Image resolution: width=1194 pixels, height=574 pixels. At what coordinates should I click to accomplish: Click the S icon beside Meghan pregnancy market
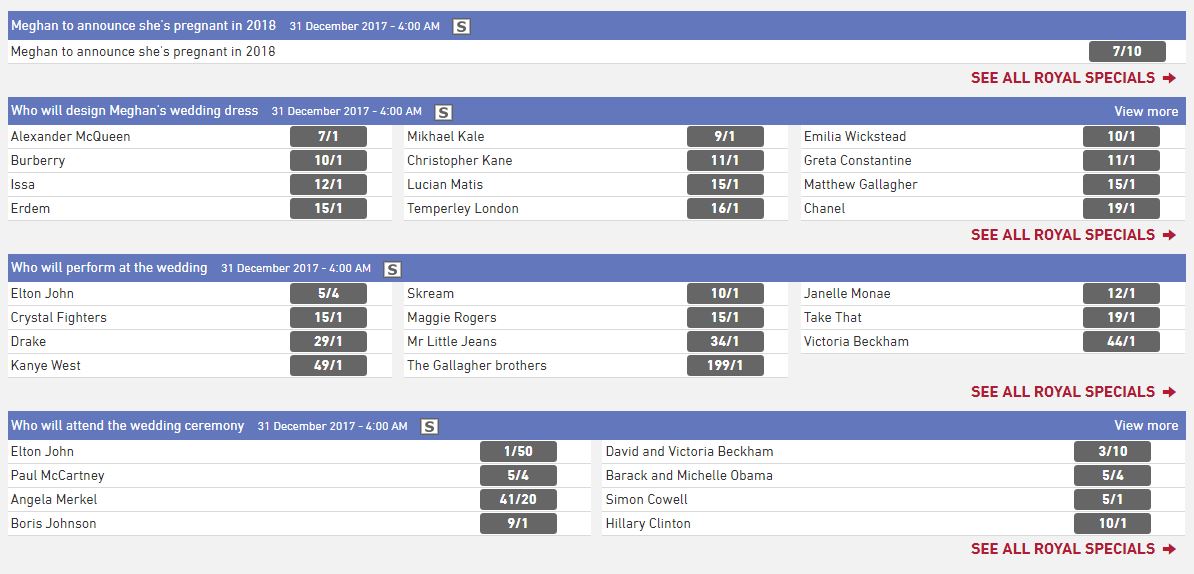pyautogui.click(x=461, y=27)
